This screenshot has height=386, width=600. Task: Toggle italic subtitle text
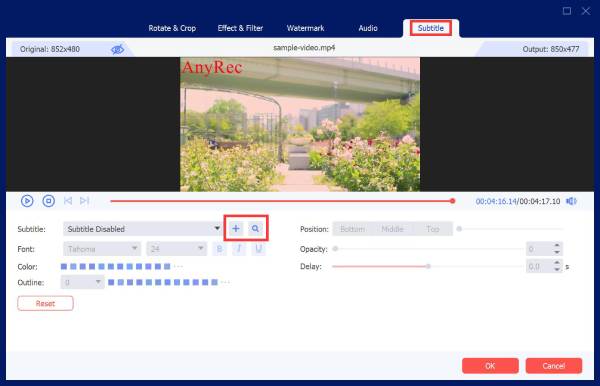pyautogui.click(x=239, y=249)
